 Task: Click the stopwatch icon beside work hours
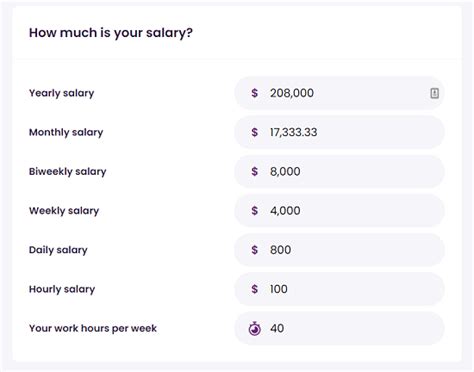pos(255,329)
